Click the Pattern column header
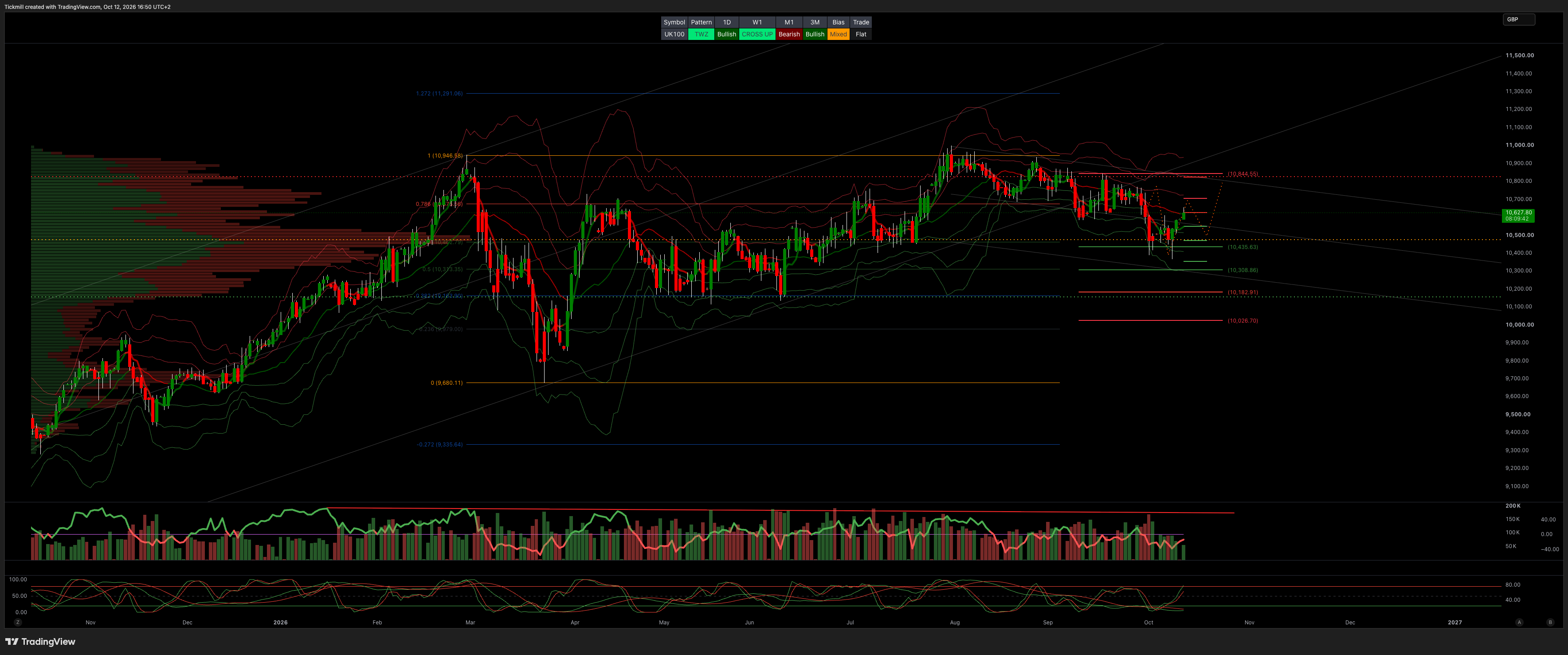Screen dimensions: 1568x655 click(701, 22)
